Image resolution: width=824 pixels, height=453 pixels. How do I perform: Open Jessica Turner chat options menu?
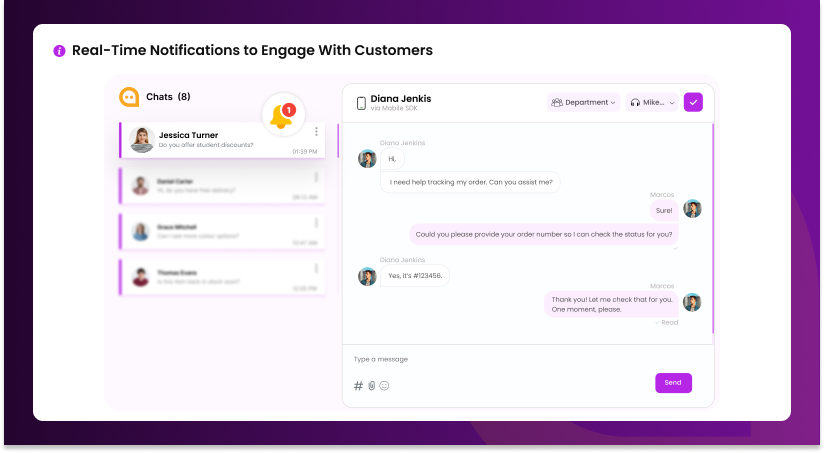pyautogui.click(x=317, y=132)
